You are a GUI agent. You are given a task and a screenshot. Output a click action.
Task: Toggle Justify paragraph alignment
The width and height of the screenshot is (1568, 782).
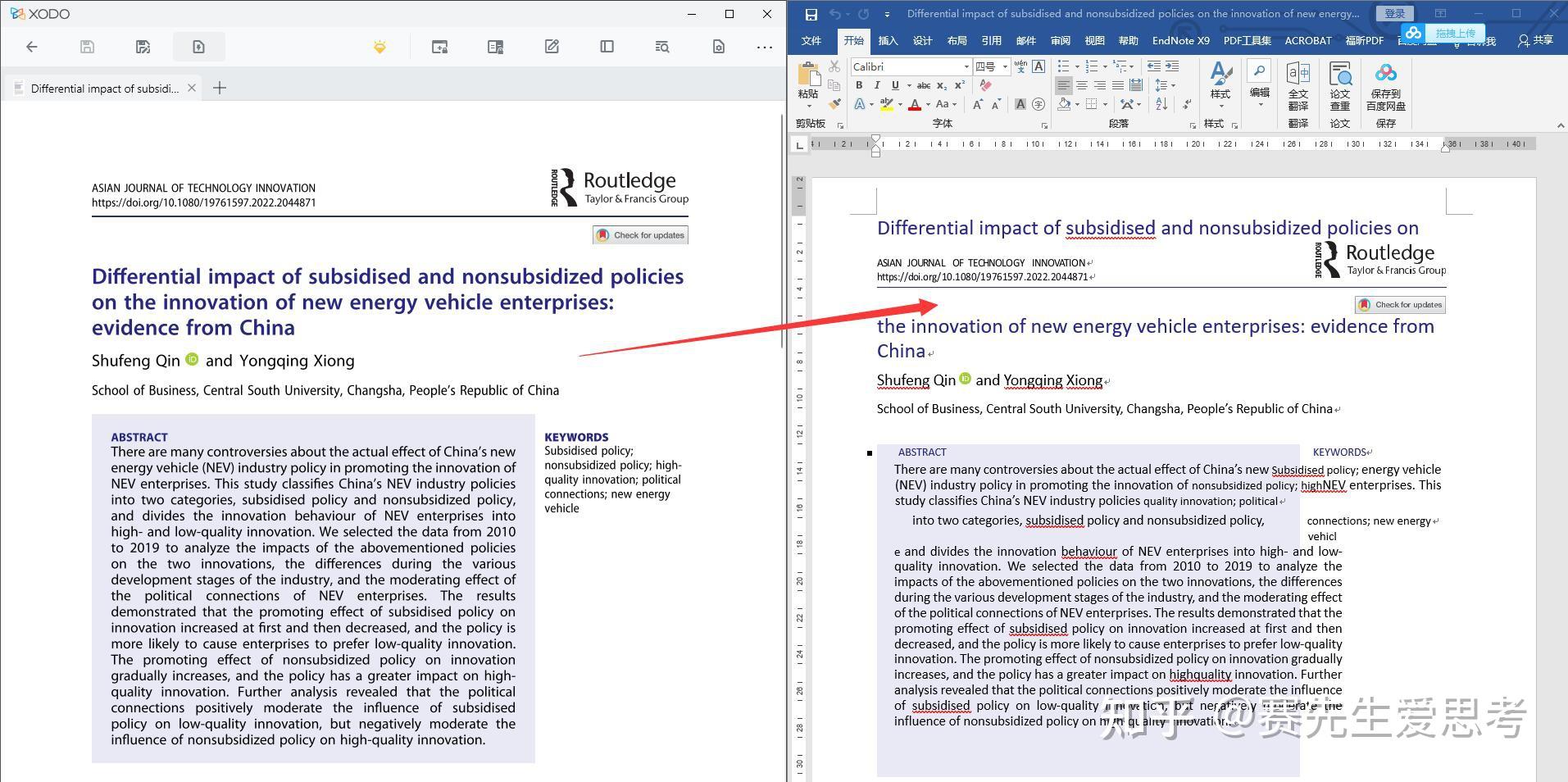(1118, 85)
